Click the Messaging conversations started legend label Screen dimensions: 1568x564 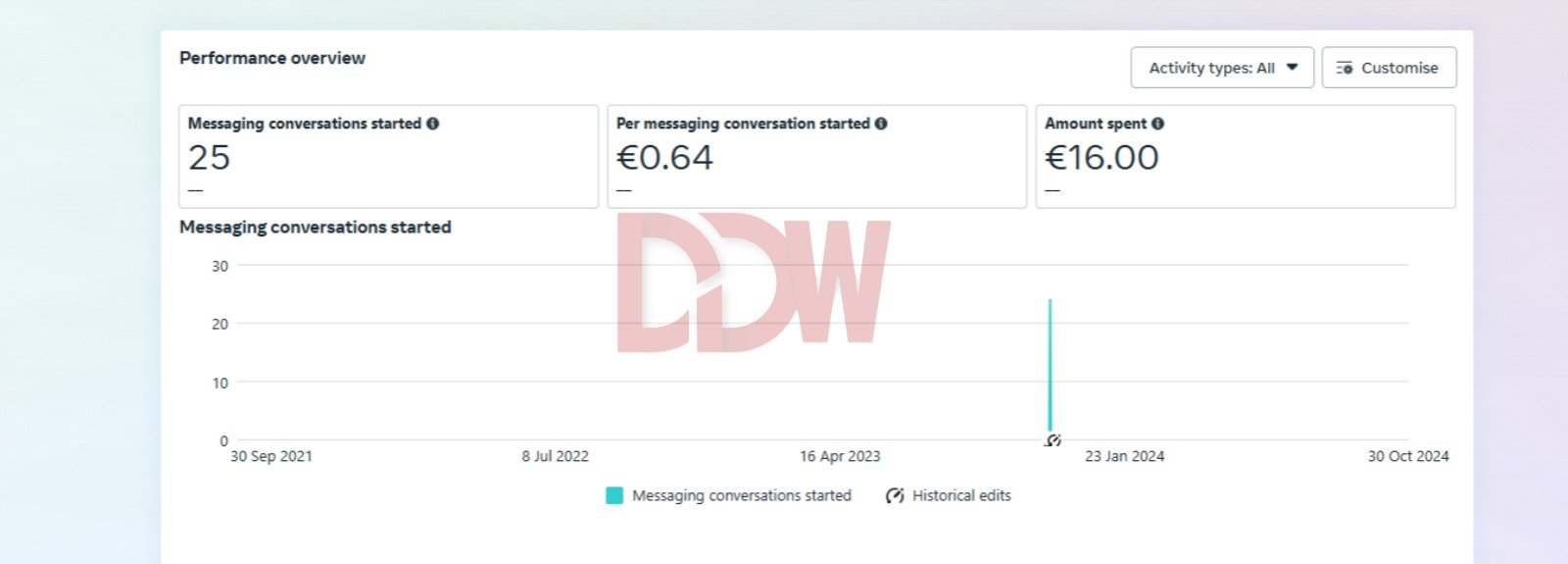pos(741,495)
